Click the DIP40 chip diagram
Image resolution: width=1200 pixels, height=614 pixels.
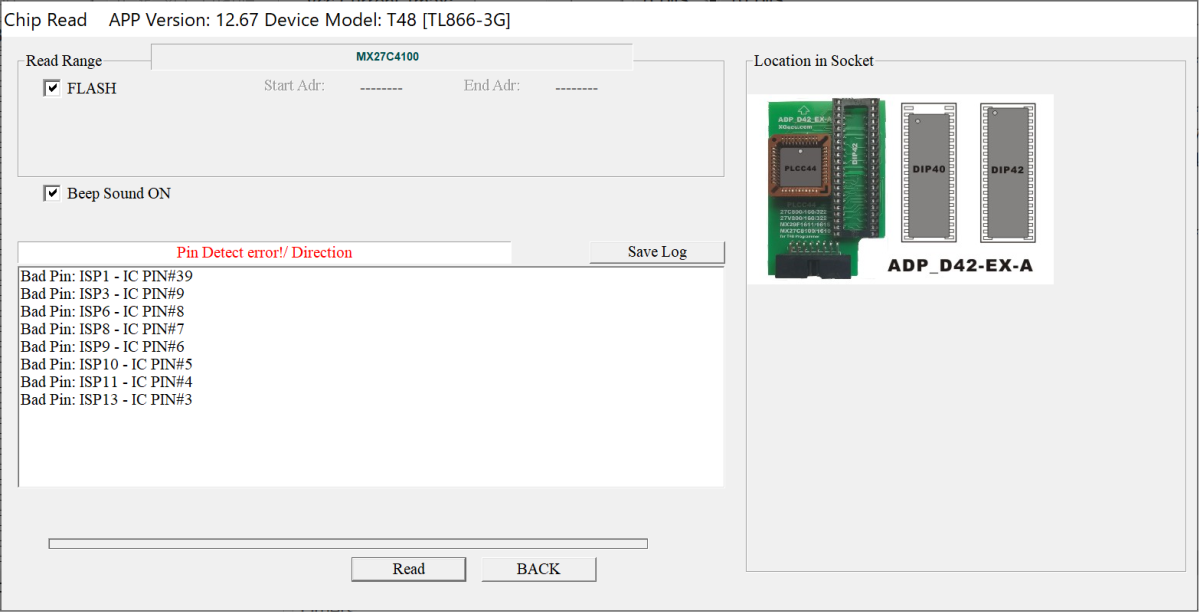pyautogui.click(x=929, y=171)
